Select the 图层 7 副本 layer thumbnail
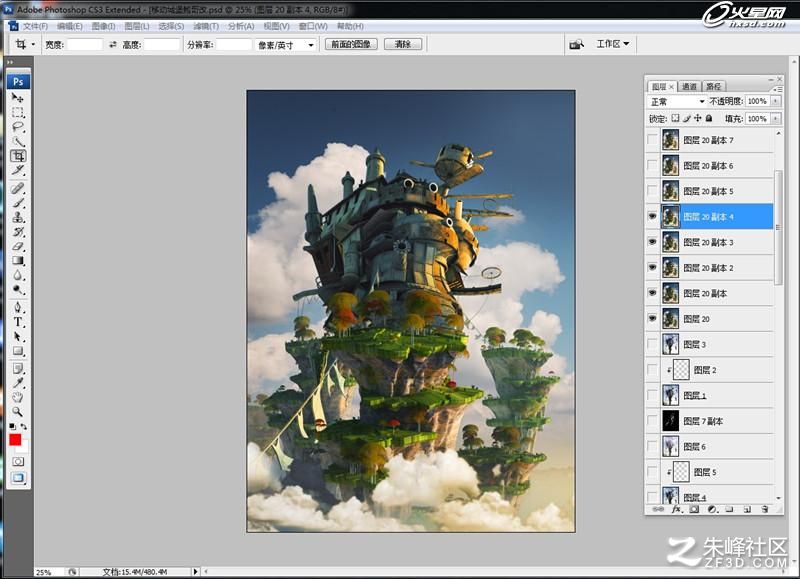Viewport: 800px width, 579px height. (x=670, y=421)
